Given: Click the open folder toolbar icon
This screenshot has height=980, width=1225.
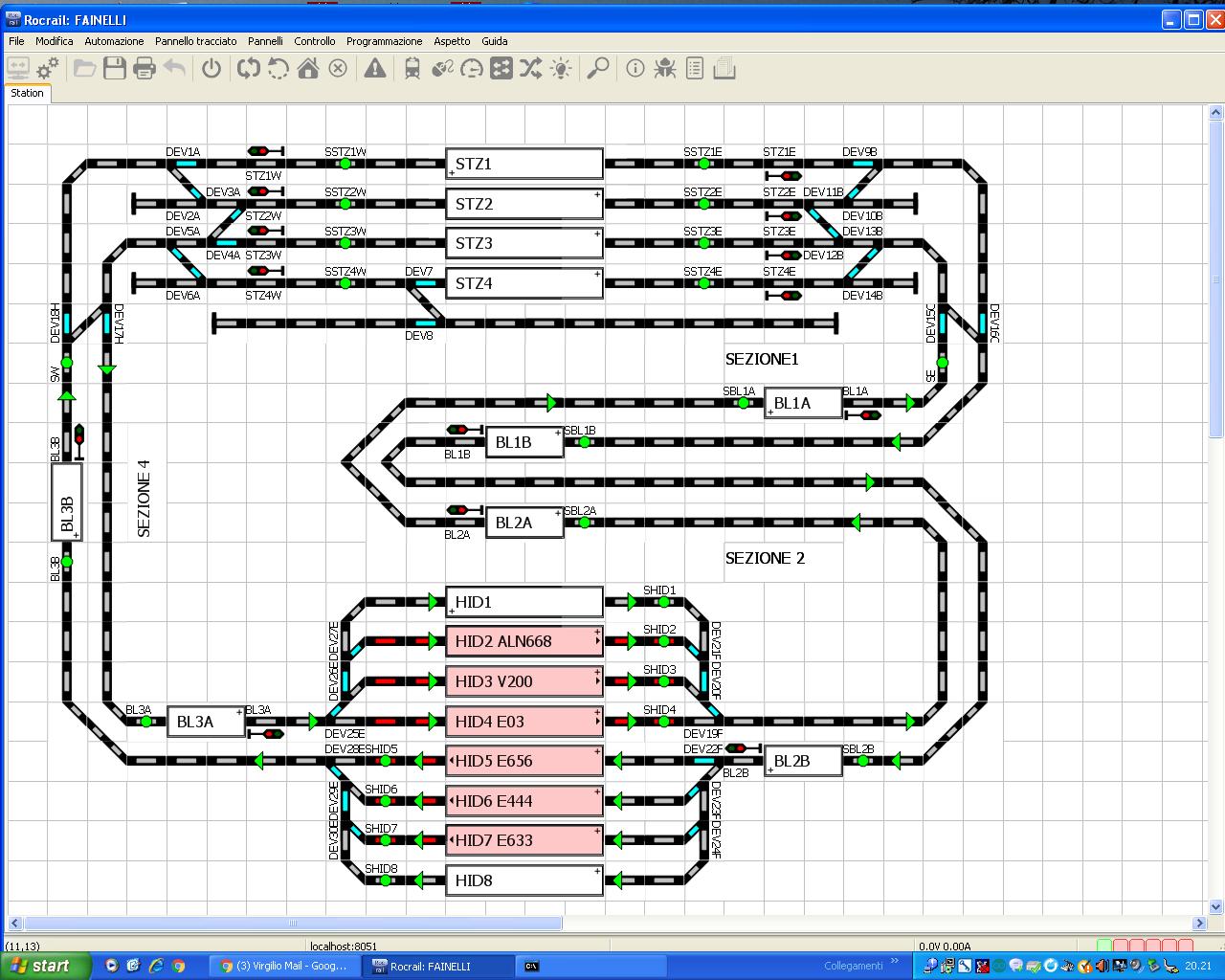Looking at the screenshot, I should tap(85, 68).
